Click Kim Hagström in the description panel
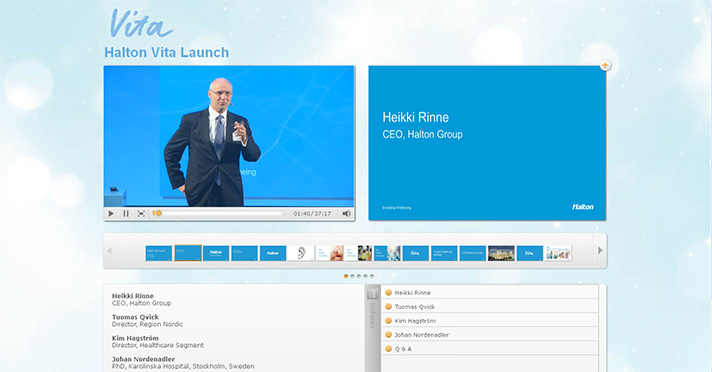Image resolution: width=712 pixels, height=372 pixels. point(135,338)
